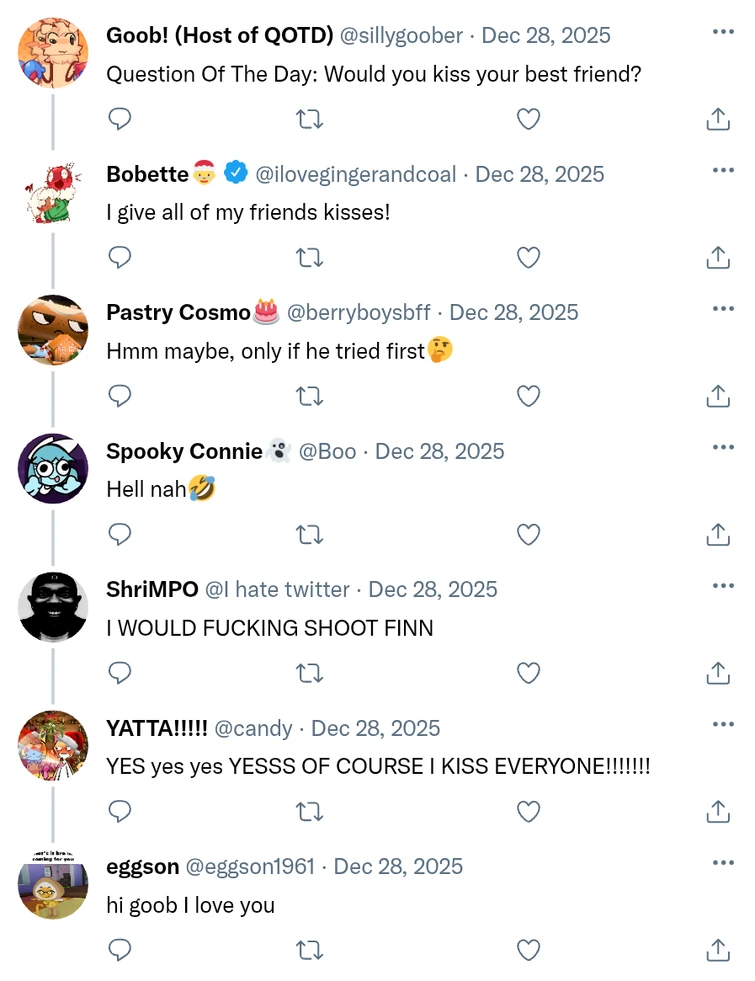Open more options on Goob's tweet
This screenshot has height=981, width=755.
pos(722,31)
